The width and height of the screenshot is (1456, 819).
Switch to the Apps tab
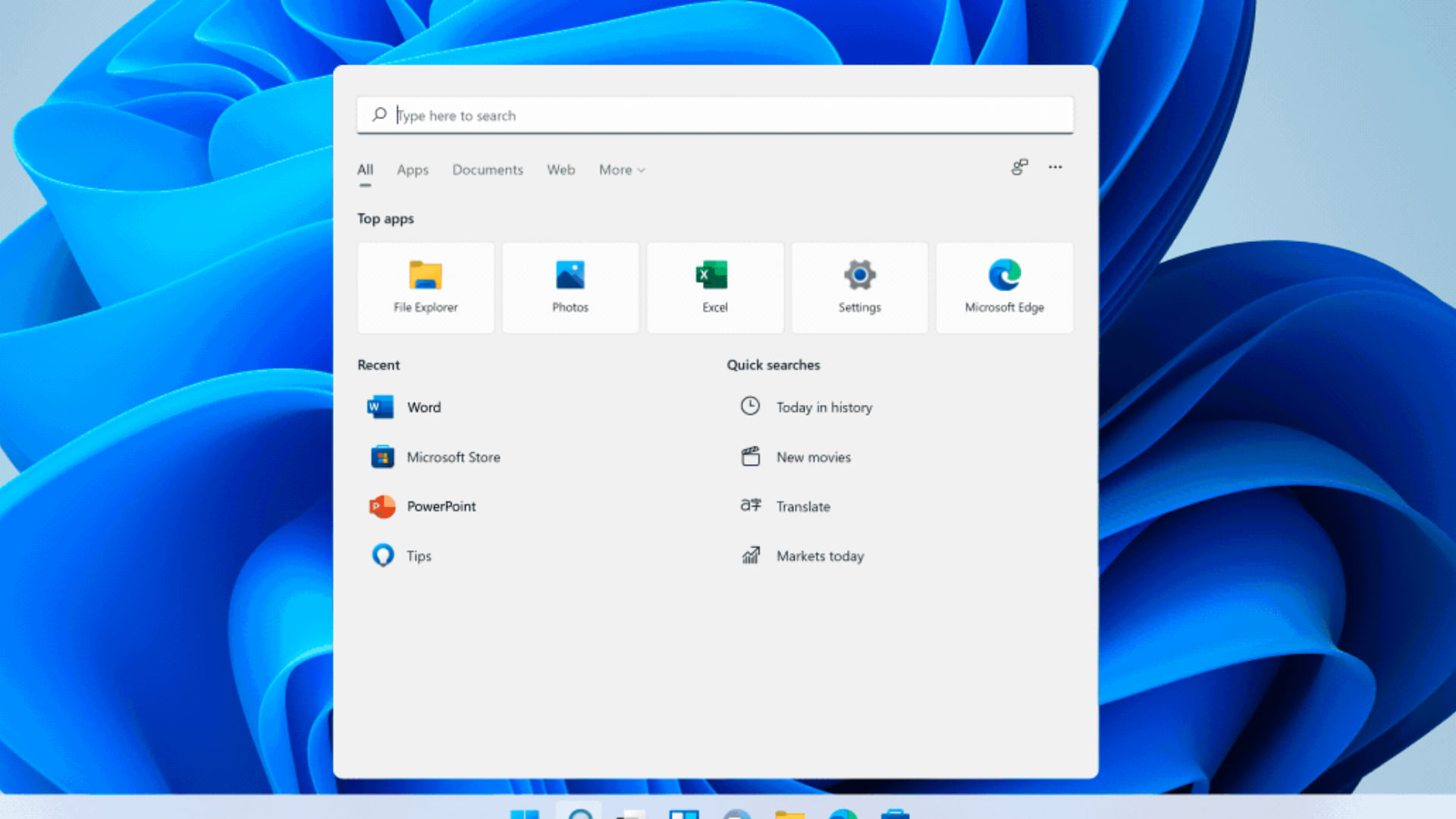[x=412, y=170]
